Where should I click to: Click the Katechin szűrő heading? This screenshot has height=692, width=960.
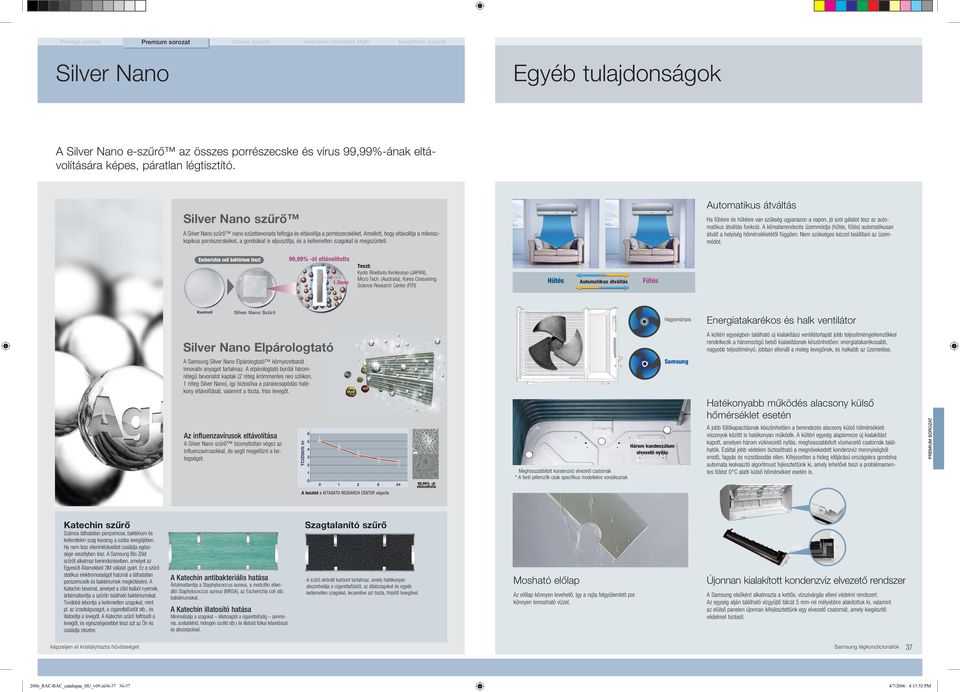pos(97,525)
